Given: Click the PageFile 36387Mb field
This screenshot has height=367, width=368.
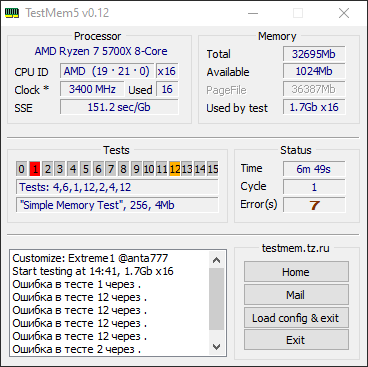Looking at the screenshot, I should tap(314, 89).
